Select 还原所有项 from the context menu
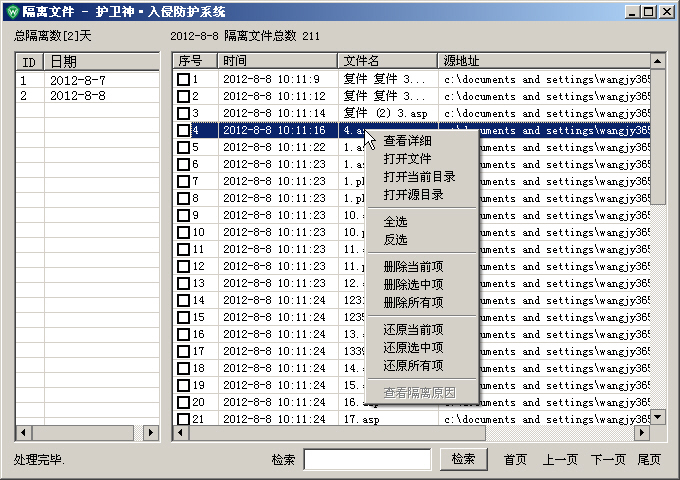Image resolution: width=680 pixels, height=480 pixels. click(413, 366)
